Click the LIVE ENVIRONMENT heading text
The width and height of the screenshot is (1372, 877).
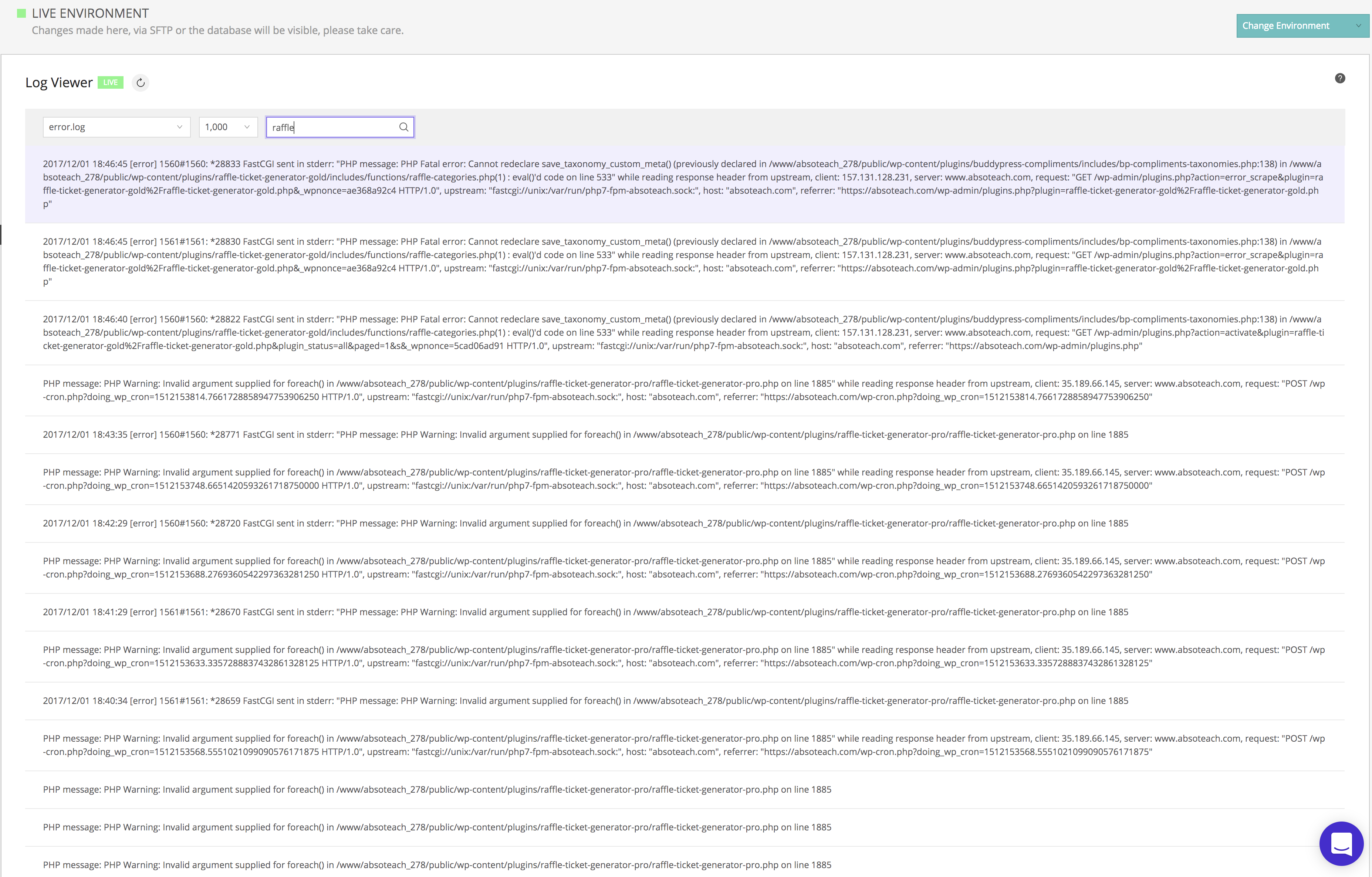point(90,13)
